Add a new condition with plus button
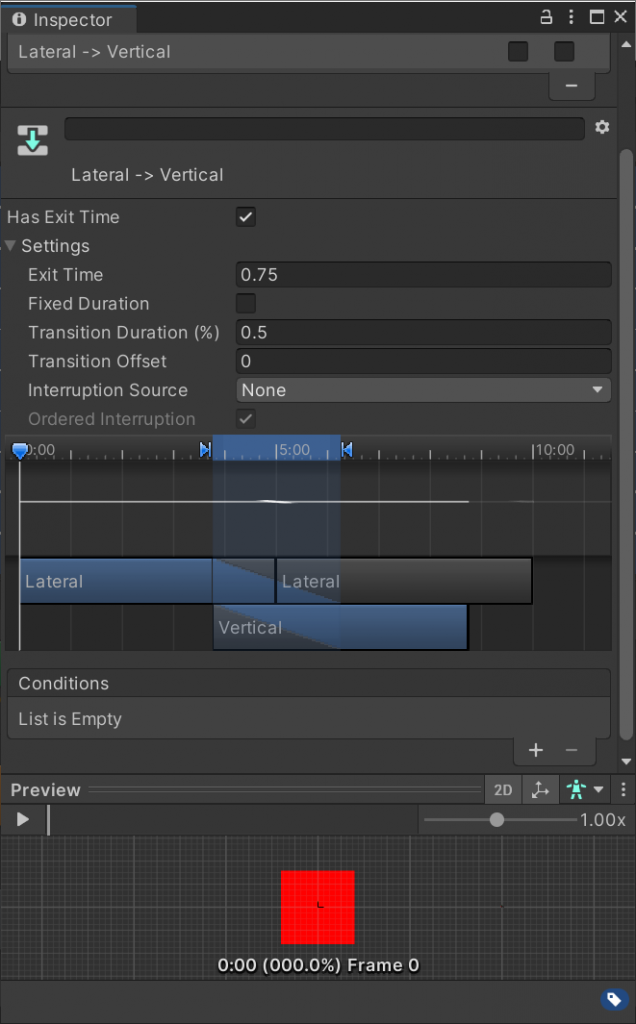This screenshot has height=1024, width=636. pyautogui.click(x=536, y=750)
